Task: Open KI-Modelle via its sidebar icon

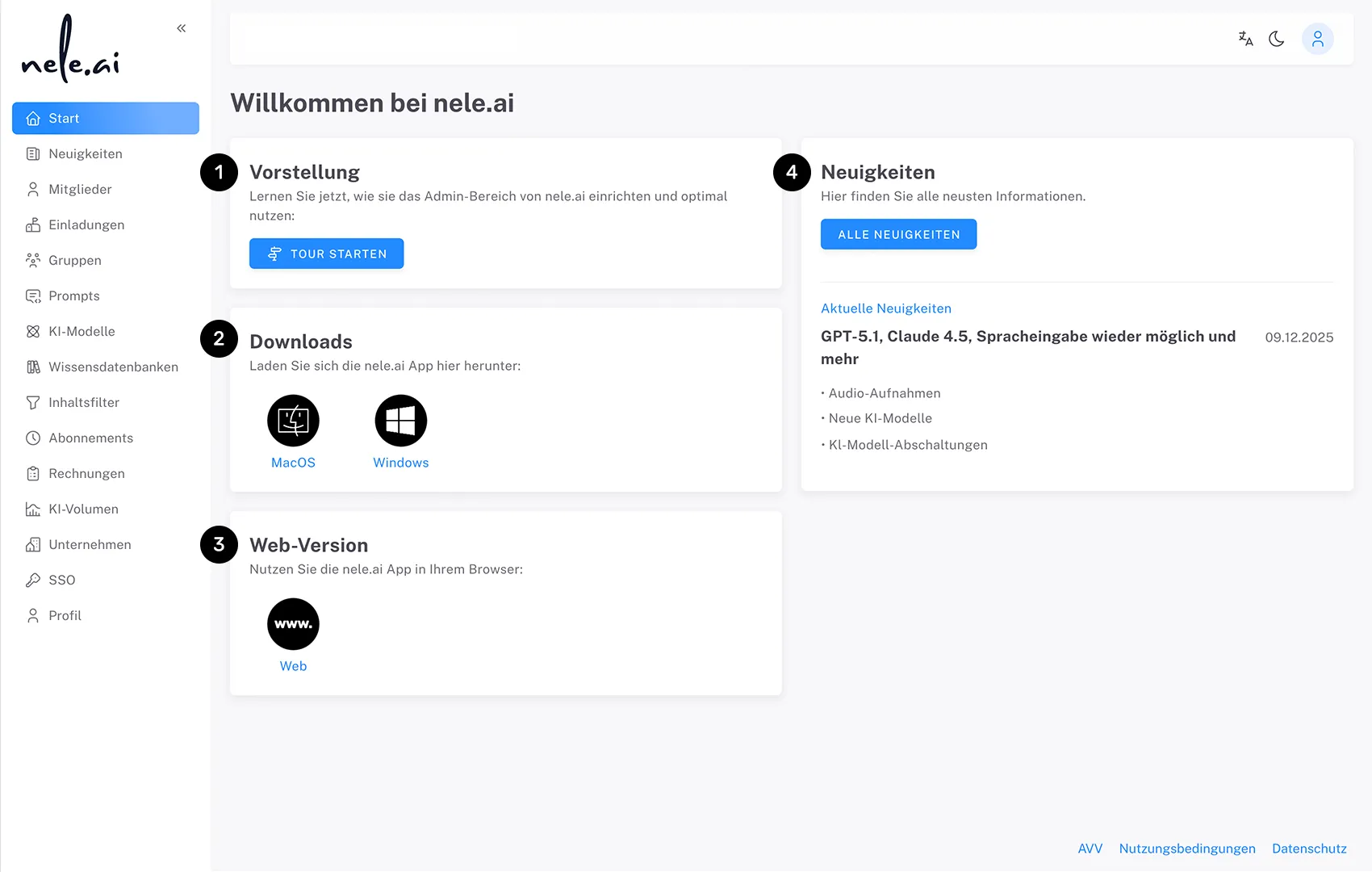Action: click(x=33, y=331)
